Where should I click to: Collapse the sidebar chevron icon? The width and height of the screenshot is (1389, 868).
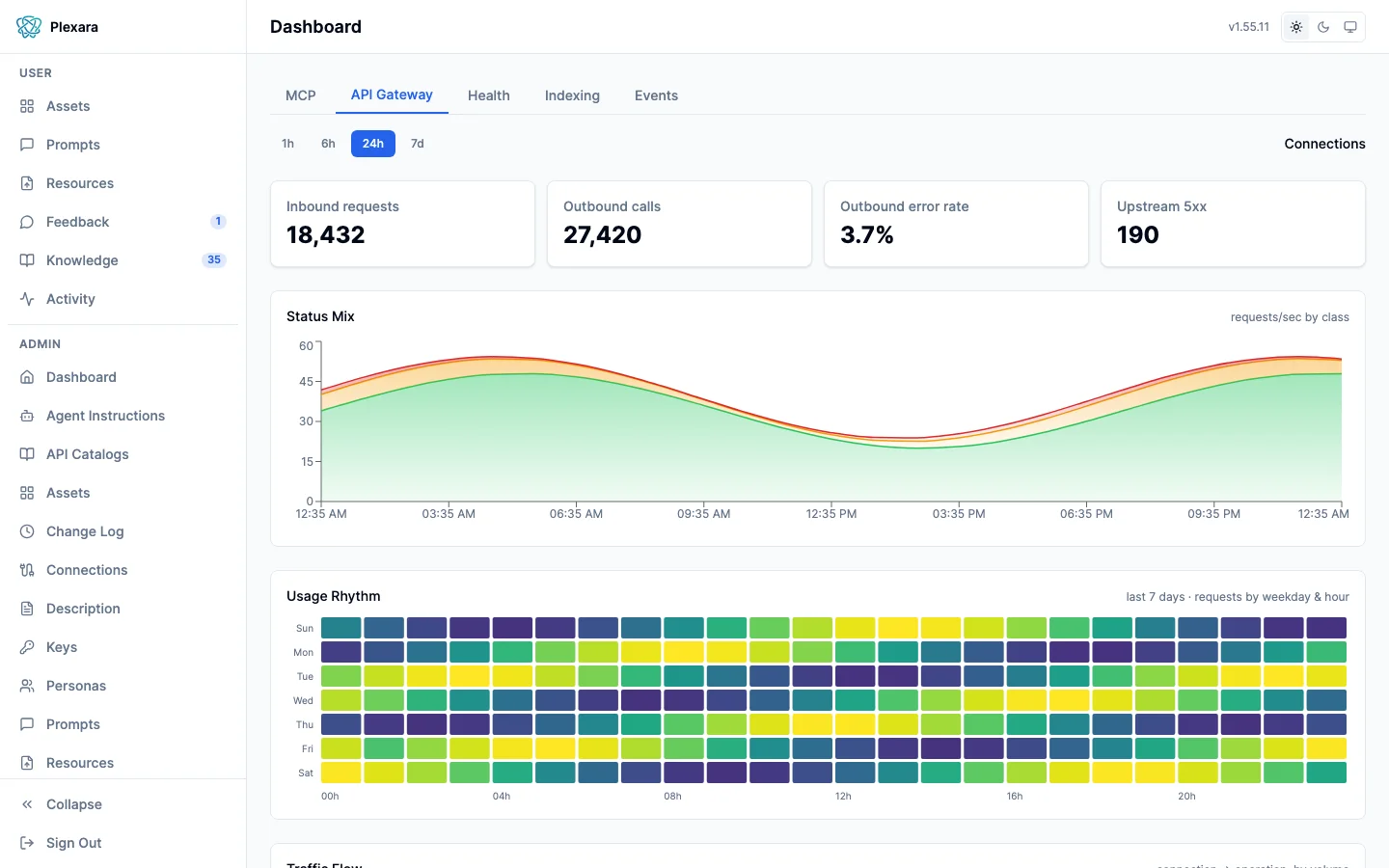(x=27, y=804)
